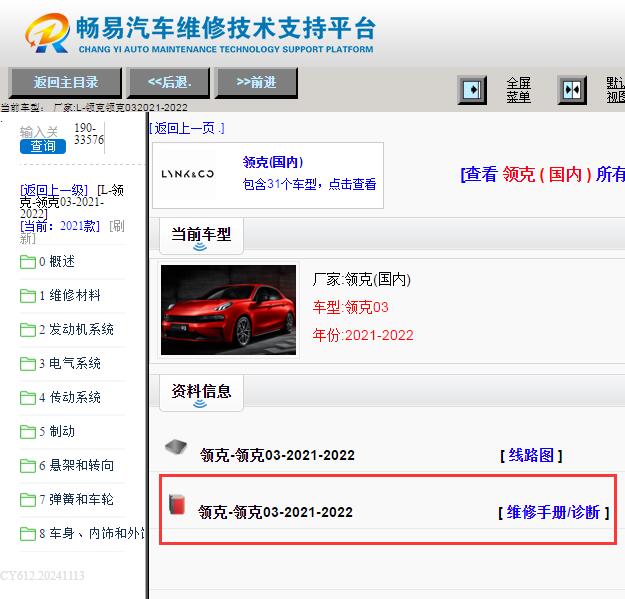Click 返回上一级 in the sidebar
Image resolution: width=625 pixels, height=599 pixels.
pyautogui.click(x=54, y=190)
